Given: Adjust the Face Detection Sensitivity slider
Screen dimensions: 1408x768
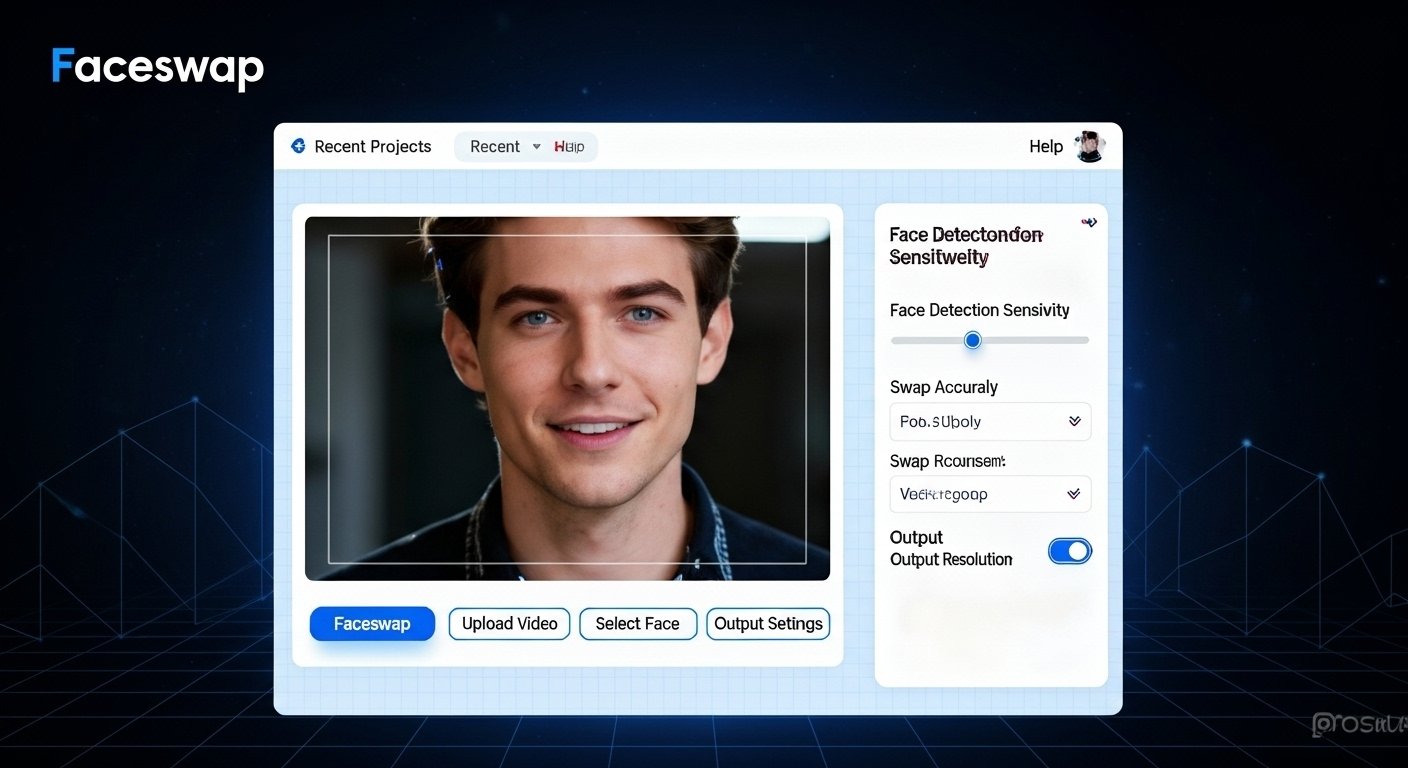Looking at the screenshot, I should point(972,340).
